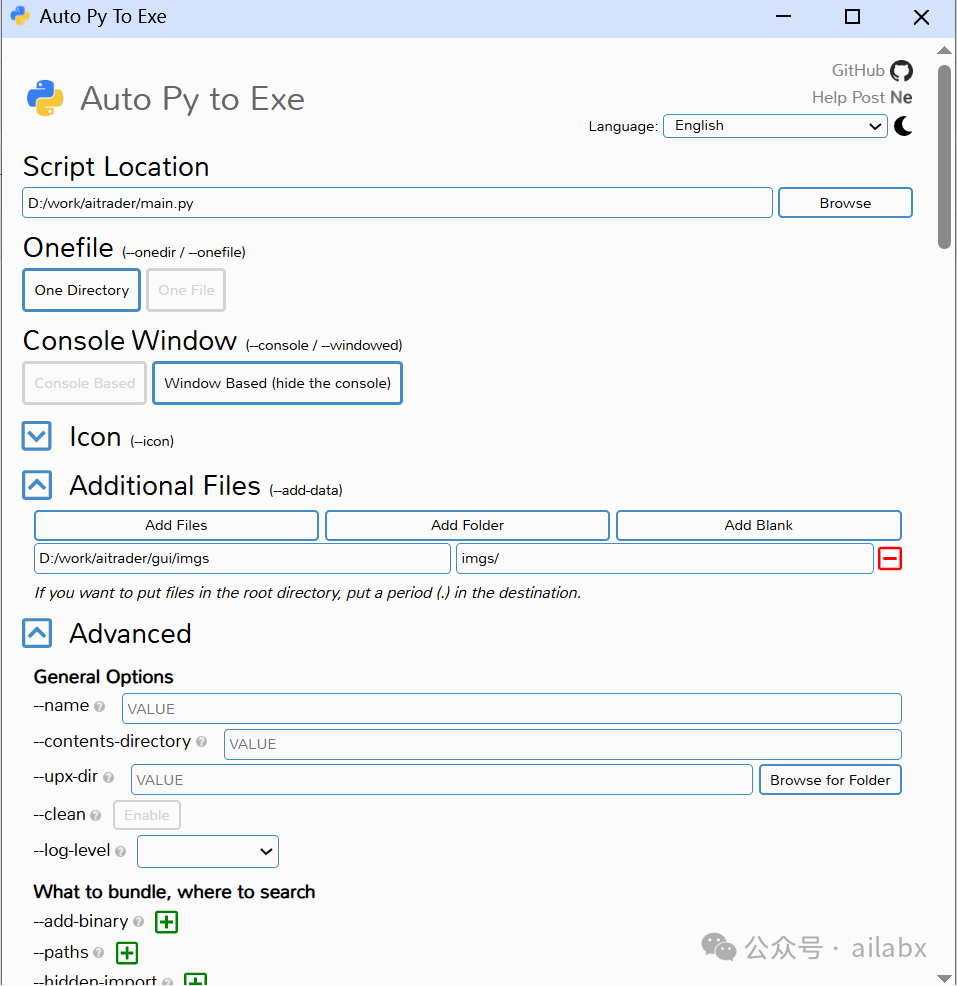Collapse the Advanced section
This screenshot has width=957, height=986.
[x=36, y=633]
